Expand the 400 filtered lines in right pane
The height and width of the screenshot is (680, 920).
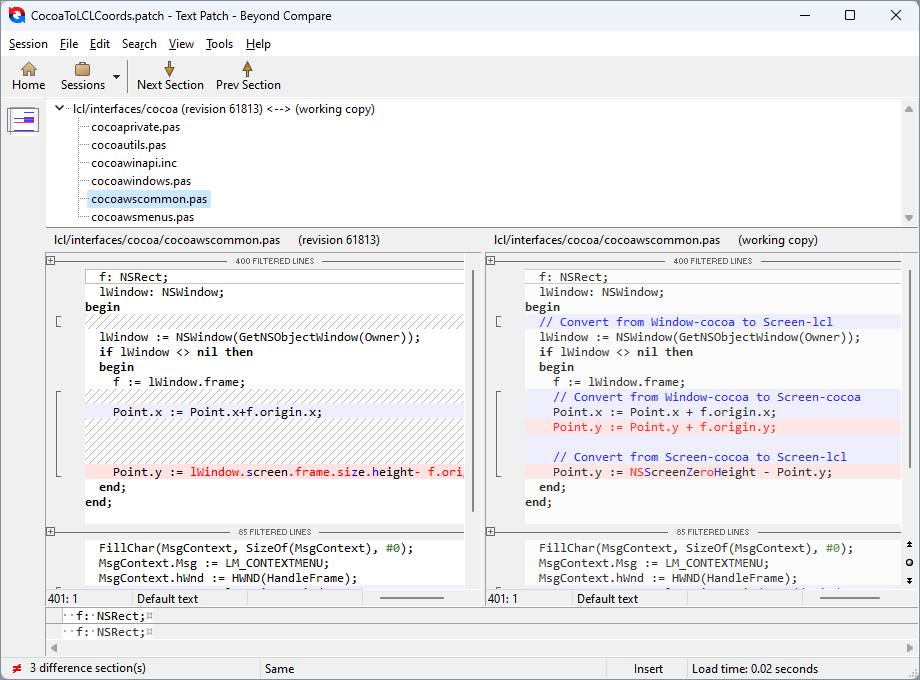click(490, 261)
